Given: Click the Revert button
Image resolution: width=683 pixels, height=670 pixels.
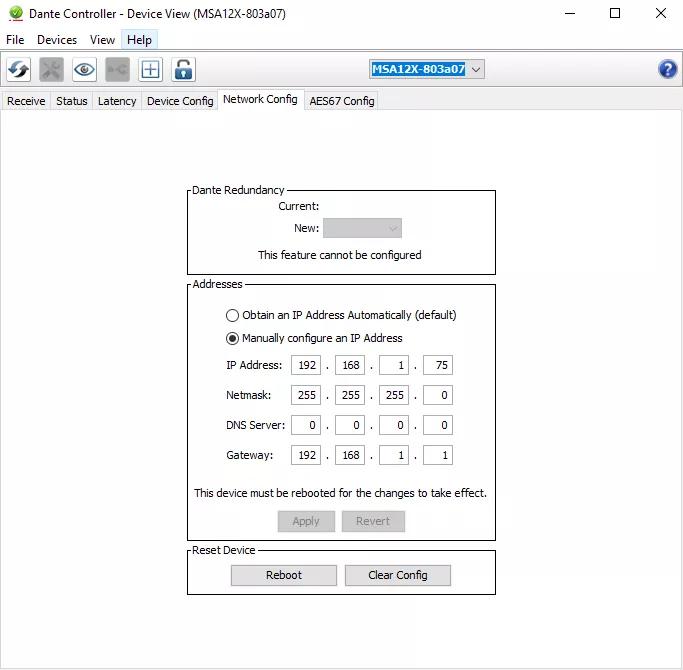Looking at the screenshot, I should [x=373, y=521].
